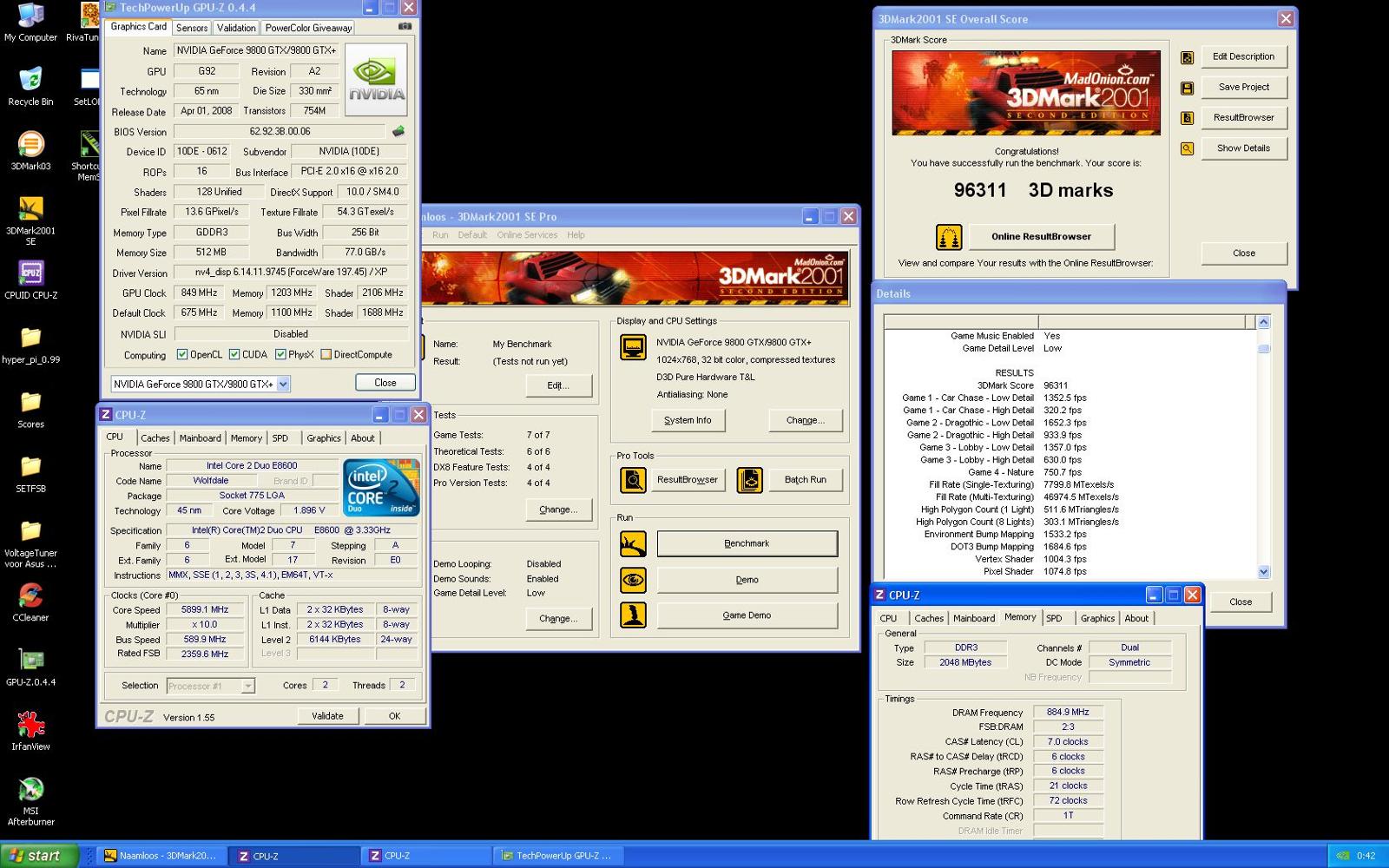Click the Edit Description icon in Overall Score
The height and width of the screenshot is (868, 1389).
coord(1187,57)
